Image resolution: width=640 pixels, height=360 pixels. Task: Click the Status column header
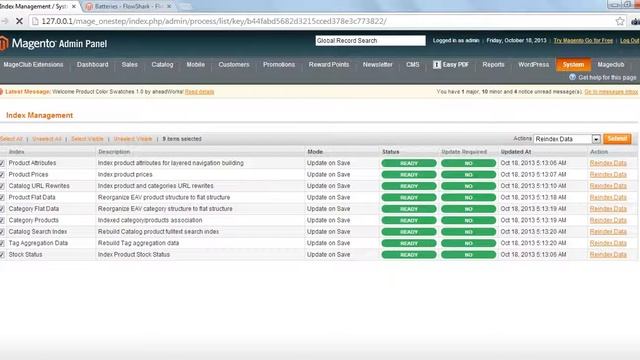[391, 152]
